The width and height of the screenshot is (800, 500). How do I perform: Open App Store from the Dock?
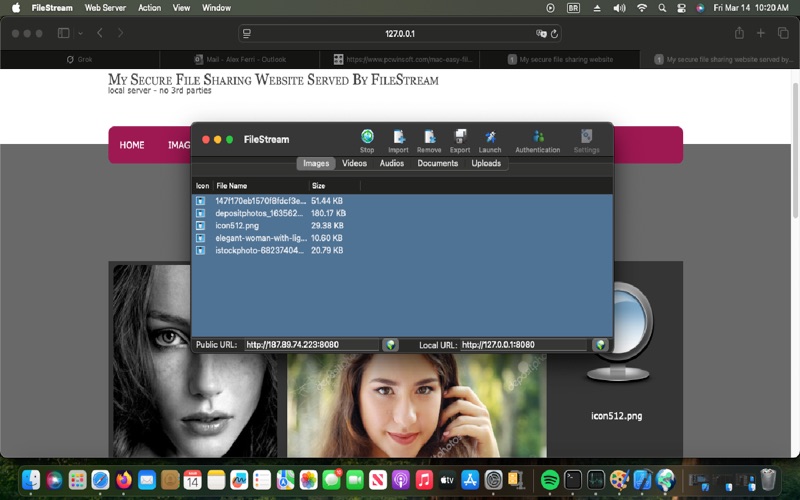[x=470, y=480]
